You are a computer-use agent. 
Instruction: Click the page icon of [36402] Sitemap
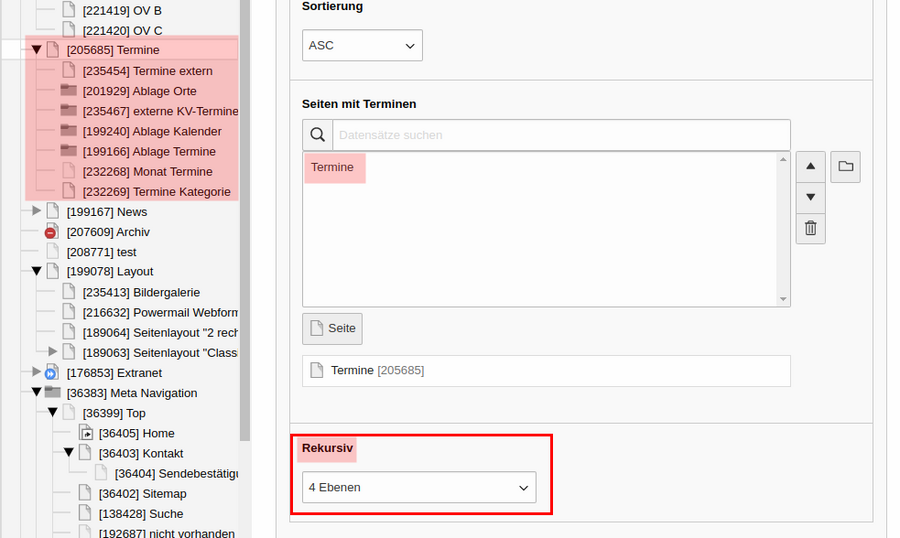click(85, 493)
